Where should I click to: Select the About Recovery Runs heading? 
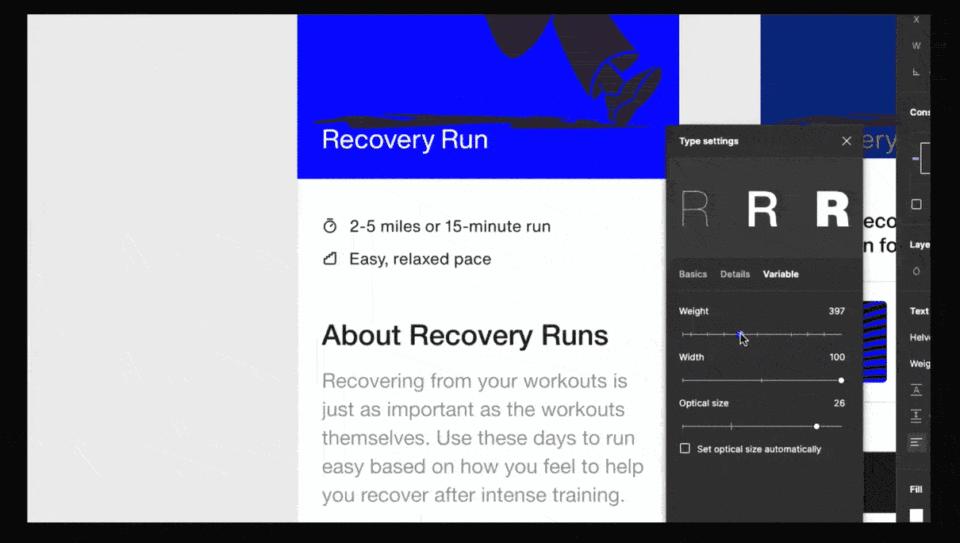pyautogui.click(x=465, y=335)
